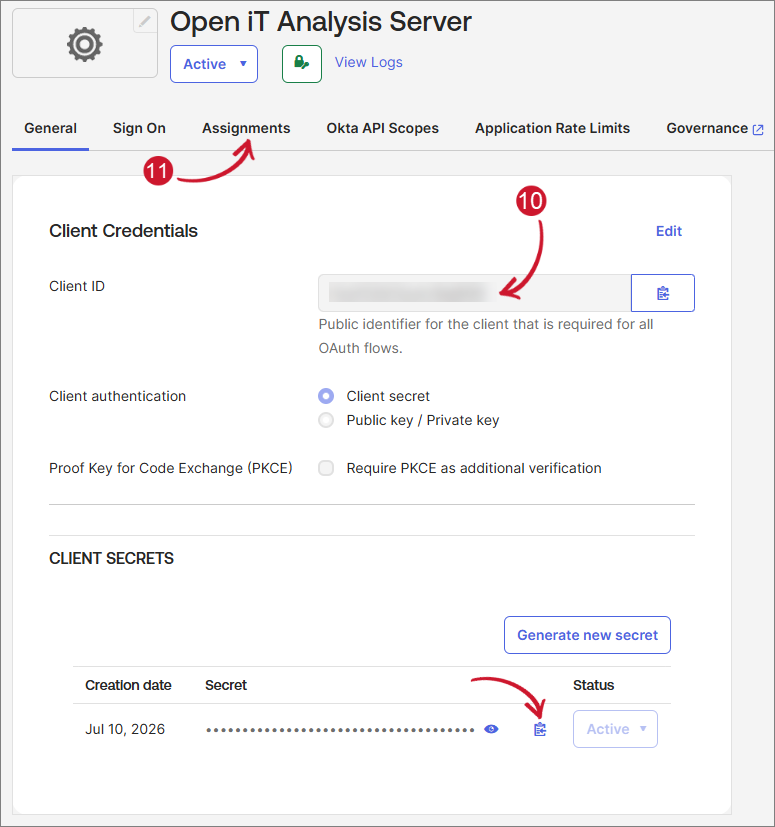Open the Active application status dropdown
Image resolution: width=775 pixels, height=827 pixels.
pyautogui.click(x=214, y=64)
